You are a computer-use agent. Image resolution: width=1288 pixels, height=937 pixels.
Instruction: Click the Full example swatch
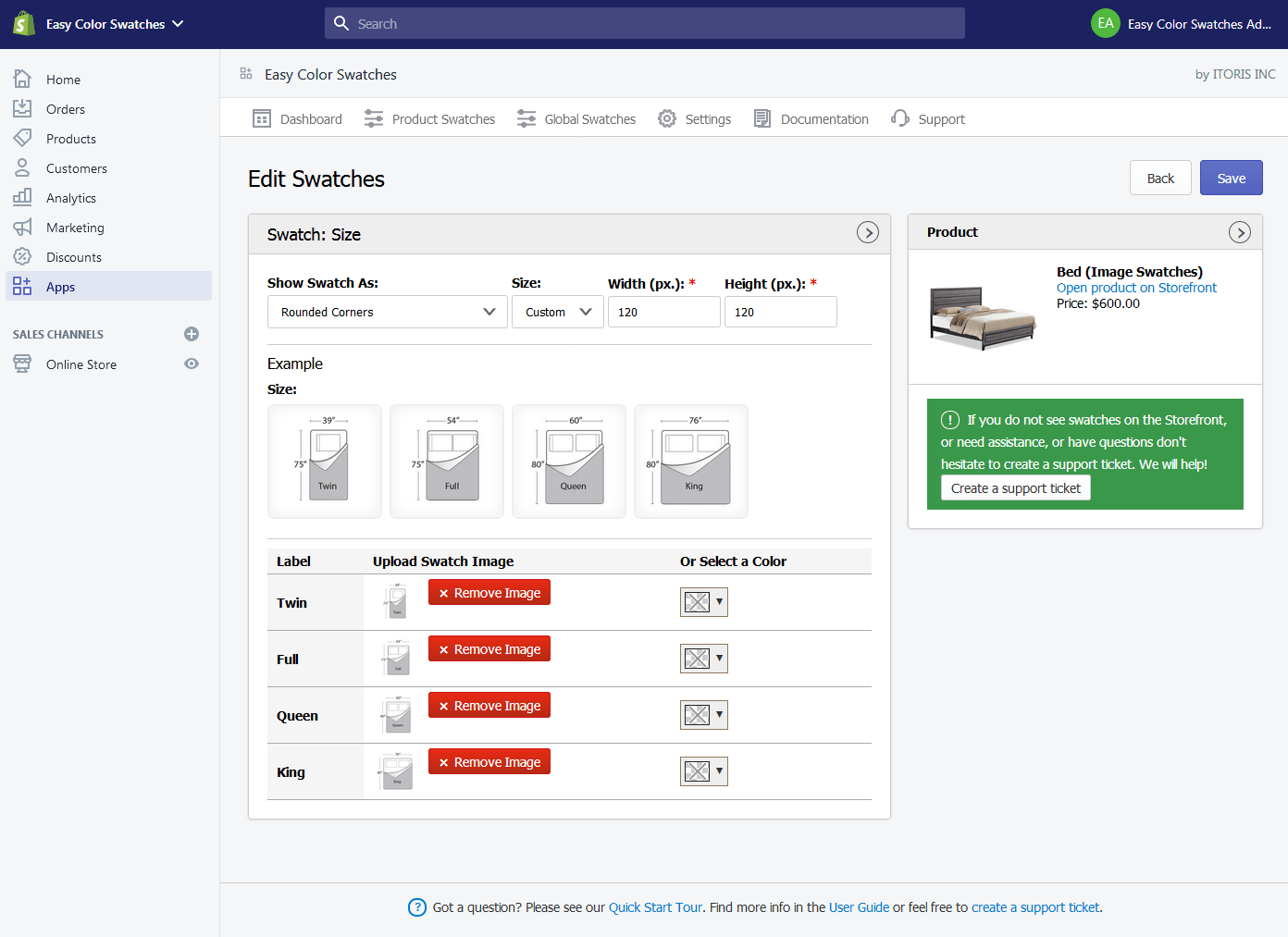click(447, 462)
